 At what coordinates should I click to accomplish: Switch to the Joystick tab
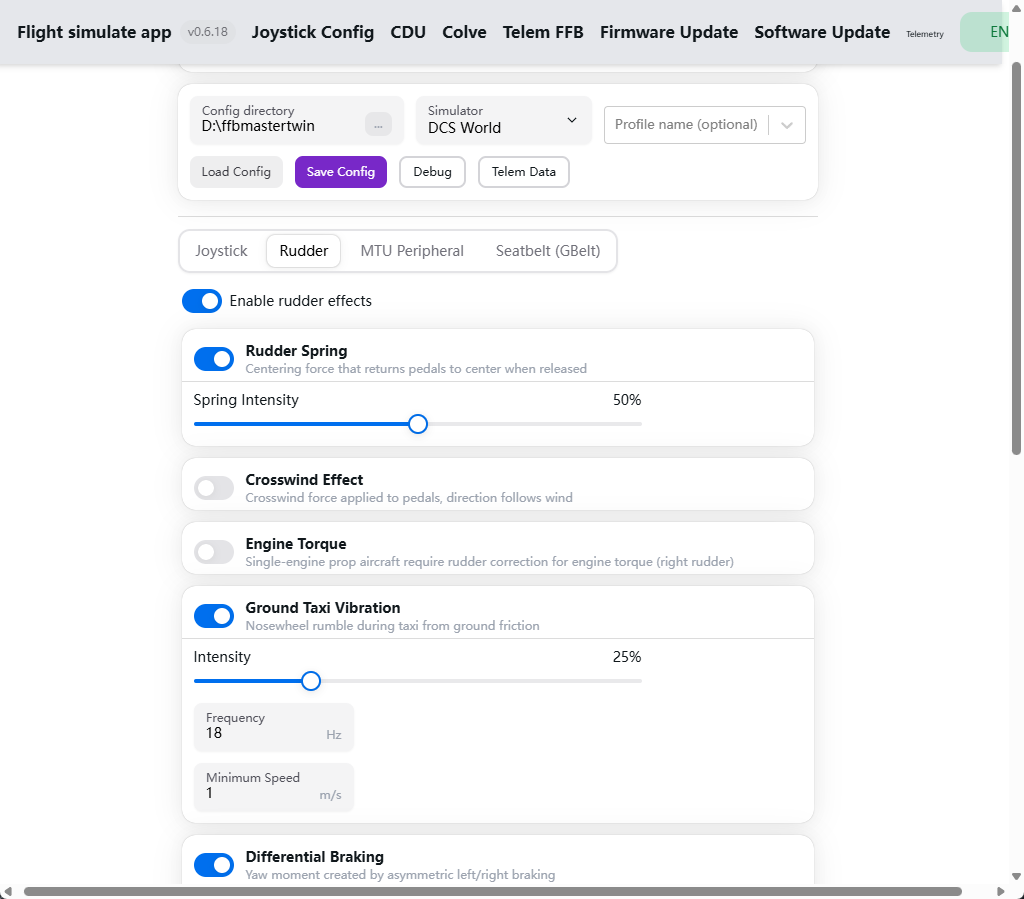(x=221, y=251)
